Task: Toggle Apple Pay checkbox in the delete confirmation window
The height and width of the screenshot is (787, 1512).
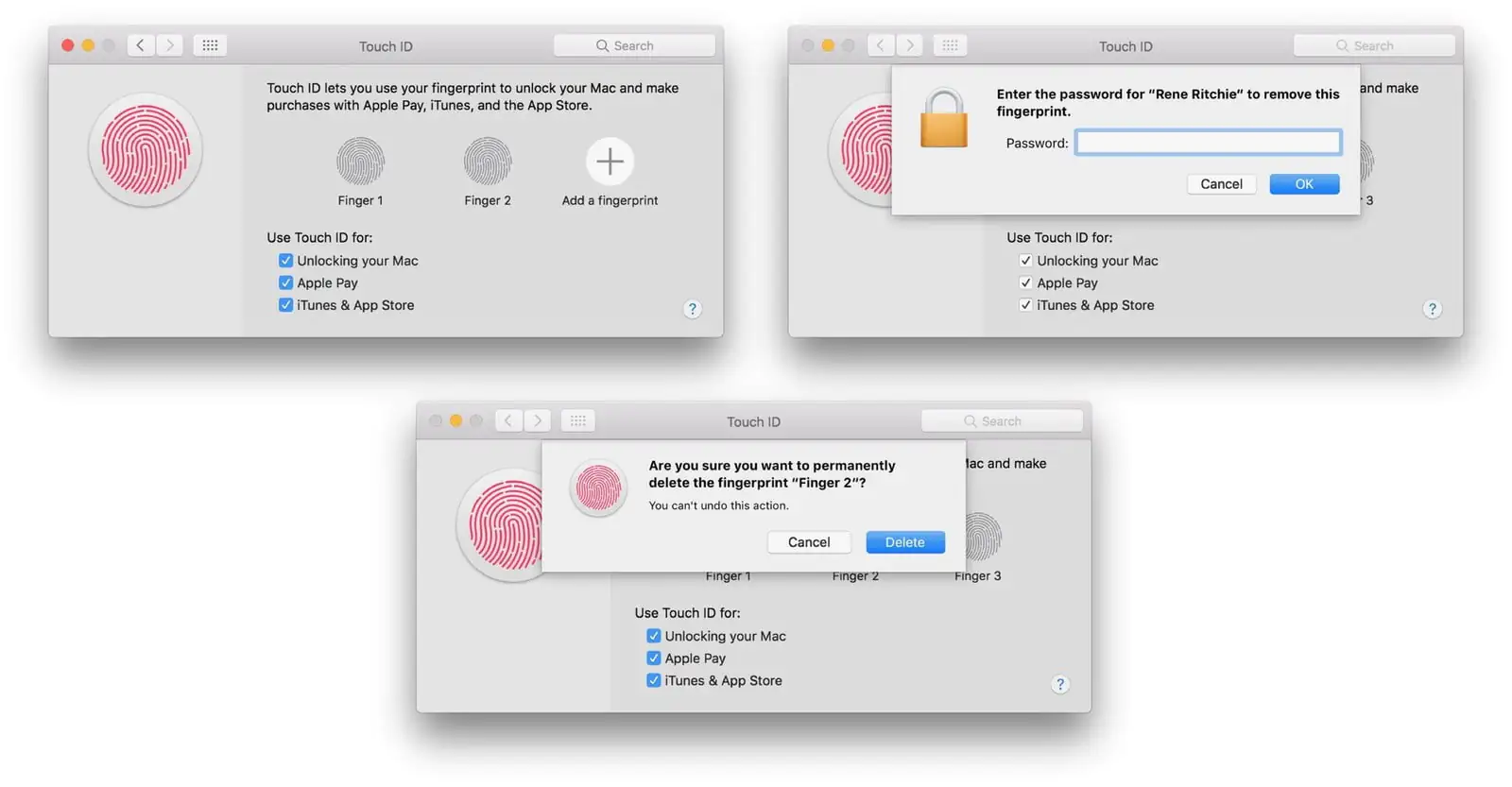Action: [x=653, y=658]
